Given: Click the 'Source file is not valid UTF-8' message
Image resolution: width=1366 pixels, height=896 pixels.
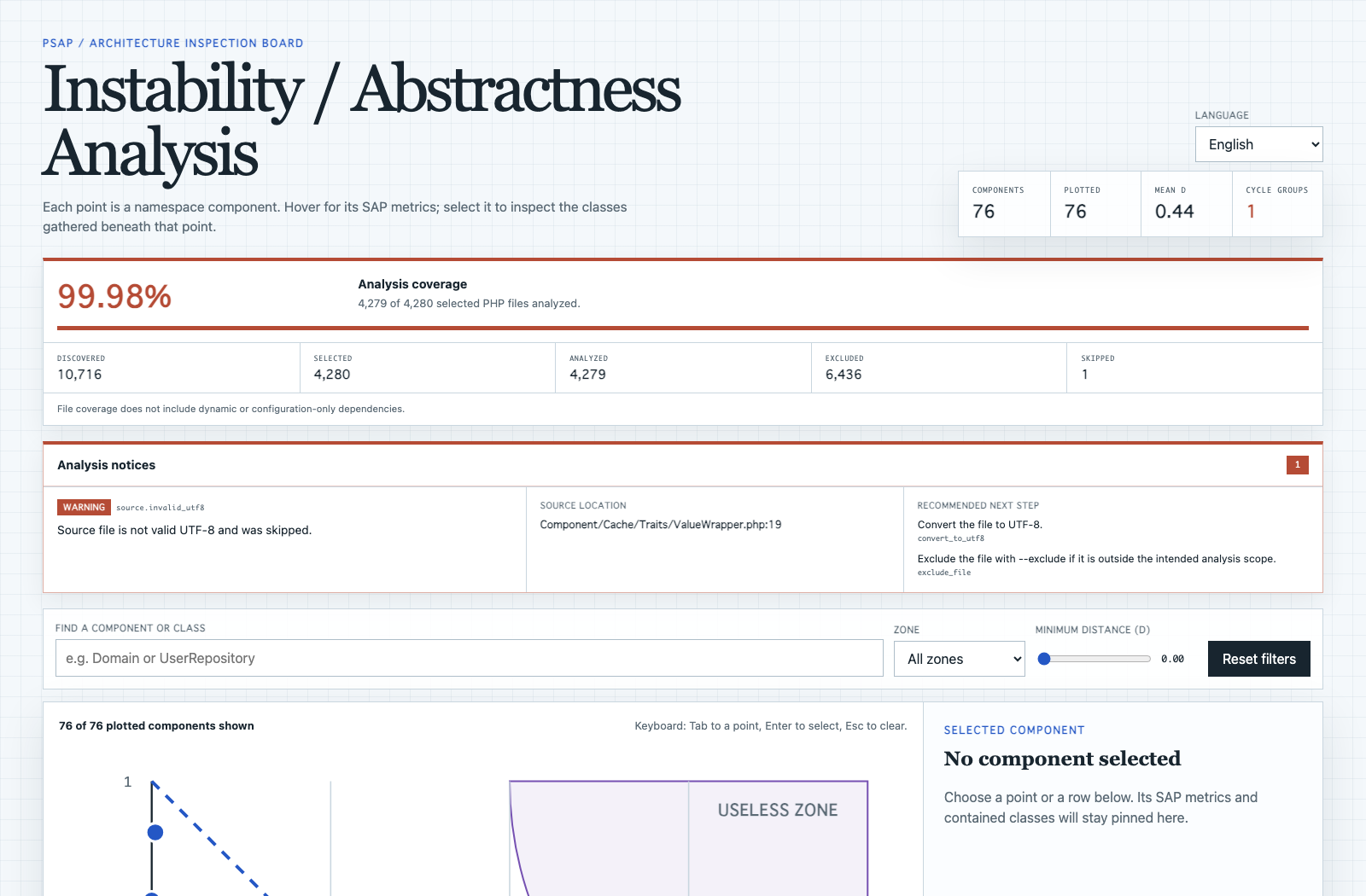Looking at the screenshot, I should (x=184, y=530).
